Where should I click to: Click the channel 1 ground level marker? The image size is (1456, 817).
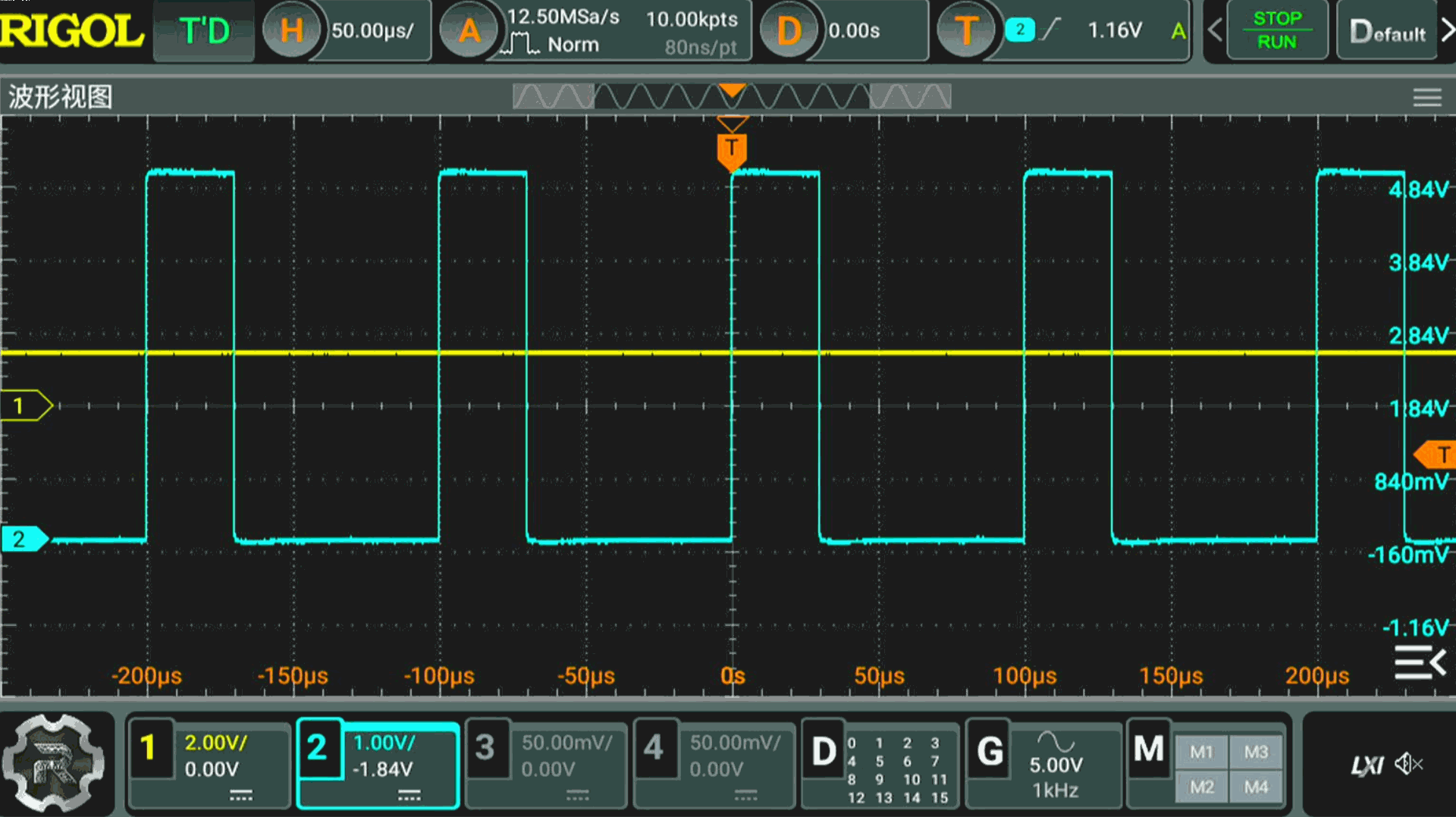click(27, 406)
